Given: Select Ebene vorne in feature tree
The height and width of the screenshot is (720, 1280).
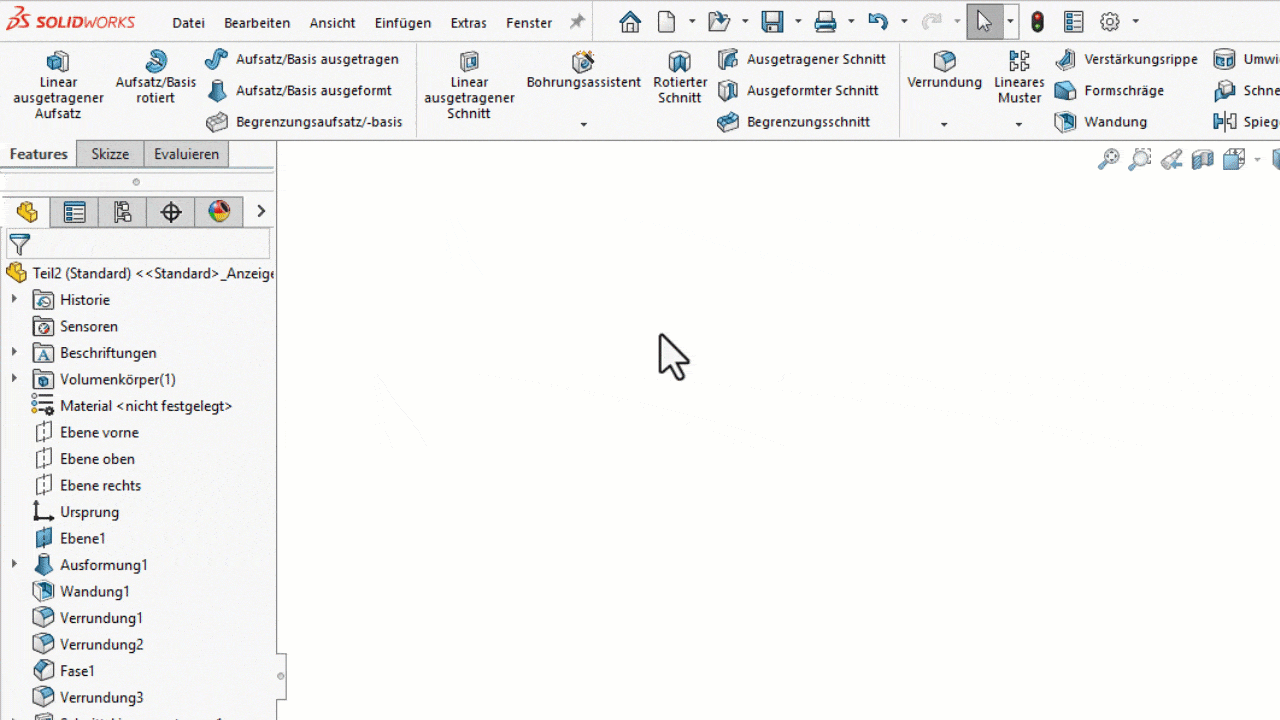Looking at the screenshot, I should (x=99, y=432).
